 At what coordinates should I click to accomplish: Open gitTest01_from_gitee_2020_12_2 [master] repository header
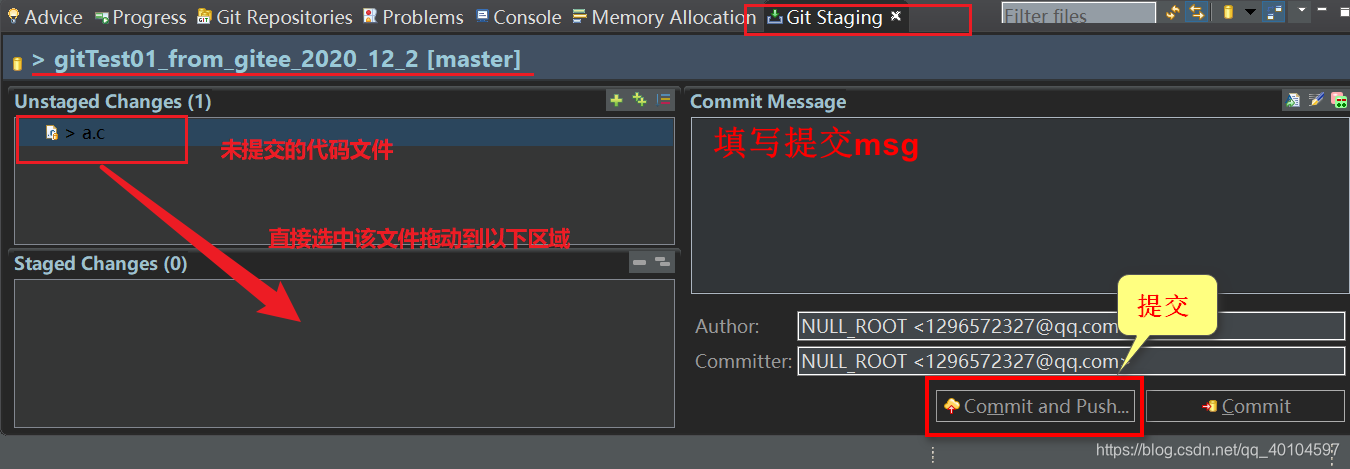coord(286,60)
